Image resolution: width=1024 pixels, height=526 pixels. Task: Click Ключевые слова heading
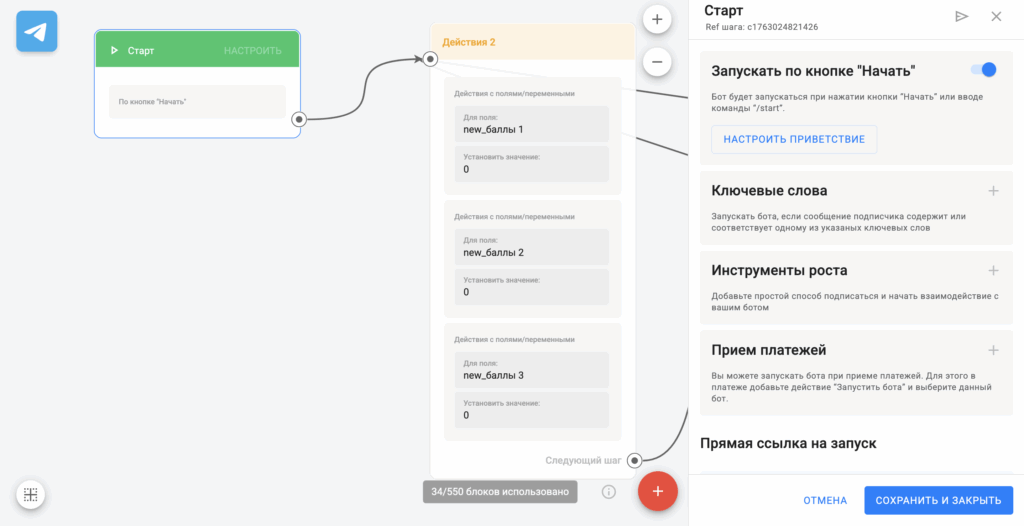click(769, 191)
